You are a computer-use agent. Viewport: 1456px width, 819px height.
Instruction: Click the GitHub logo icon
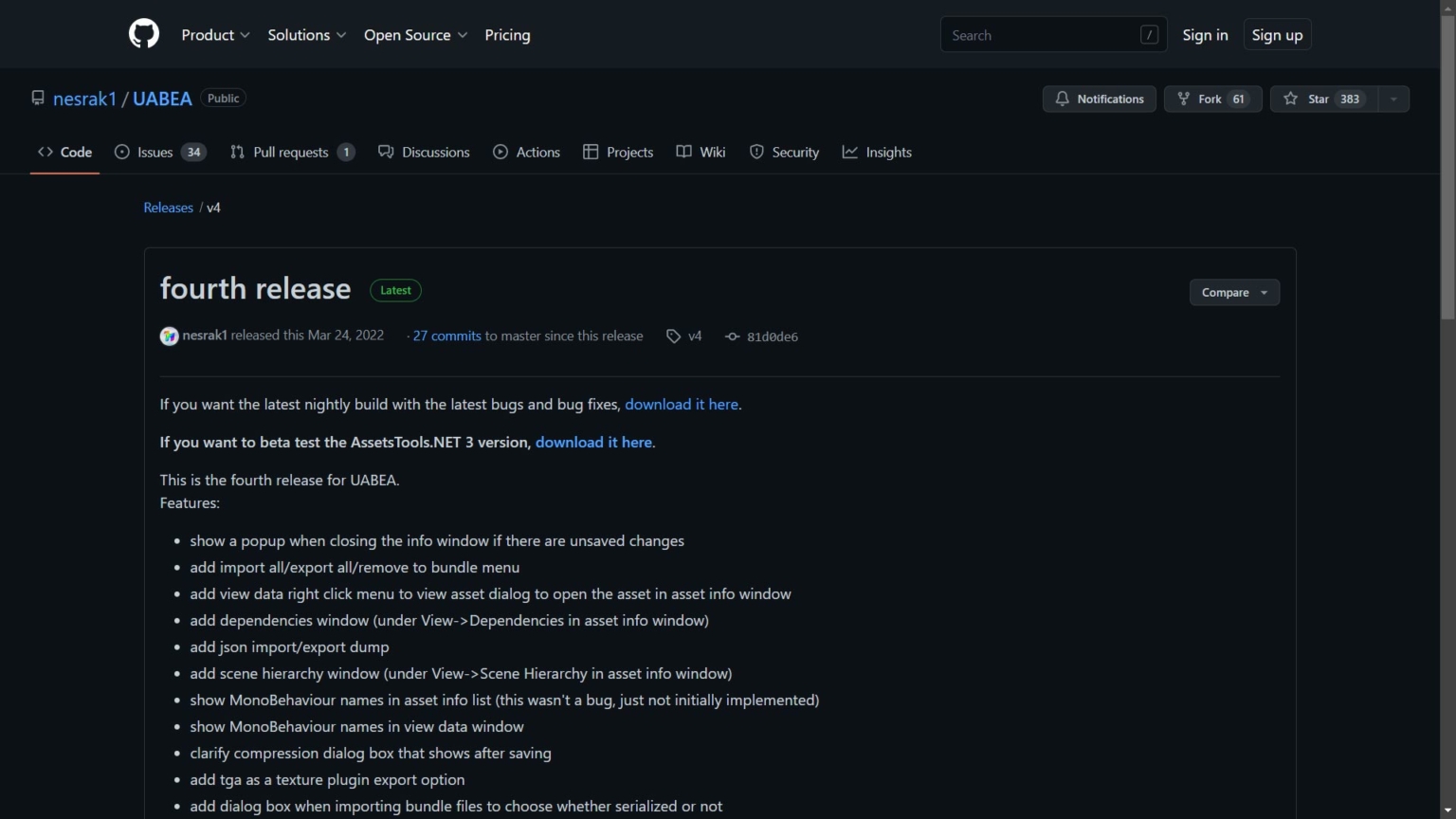[144, 34]
